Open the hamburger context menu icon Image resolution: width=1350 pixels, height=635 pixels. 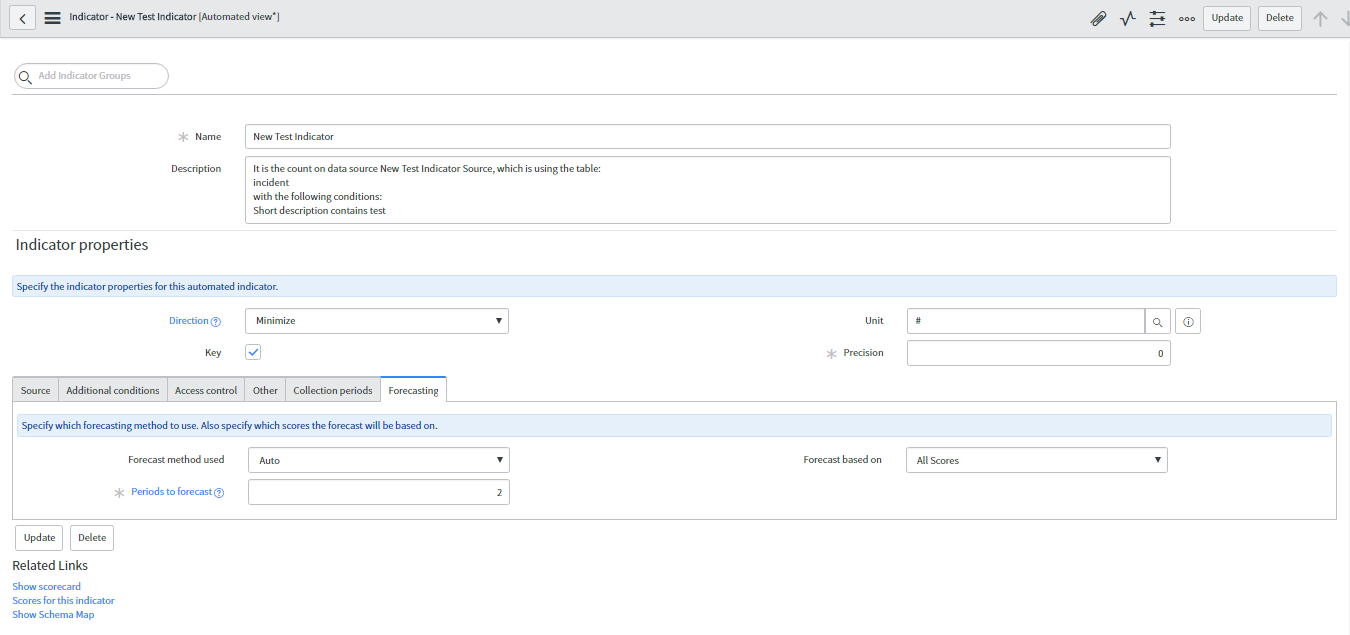coord(53,18)
